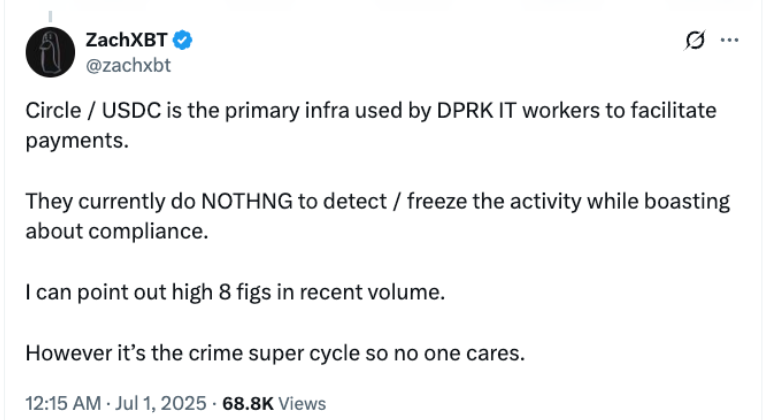Open the Grok slashed-circle icon
The height and width of the screenshot is (420, 766).
click(692, 41)
